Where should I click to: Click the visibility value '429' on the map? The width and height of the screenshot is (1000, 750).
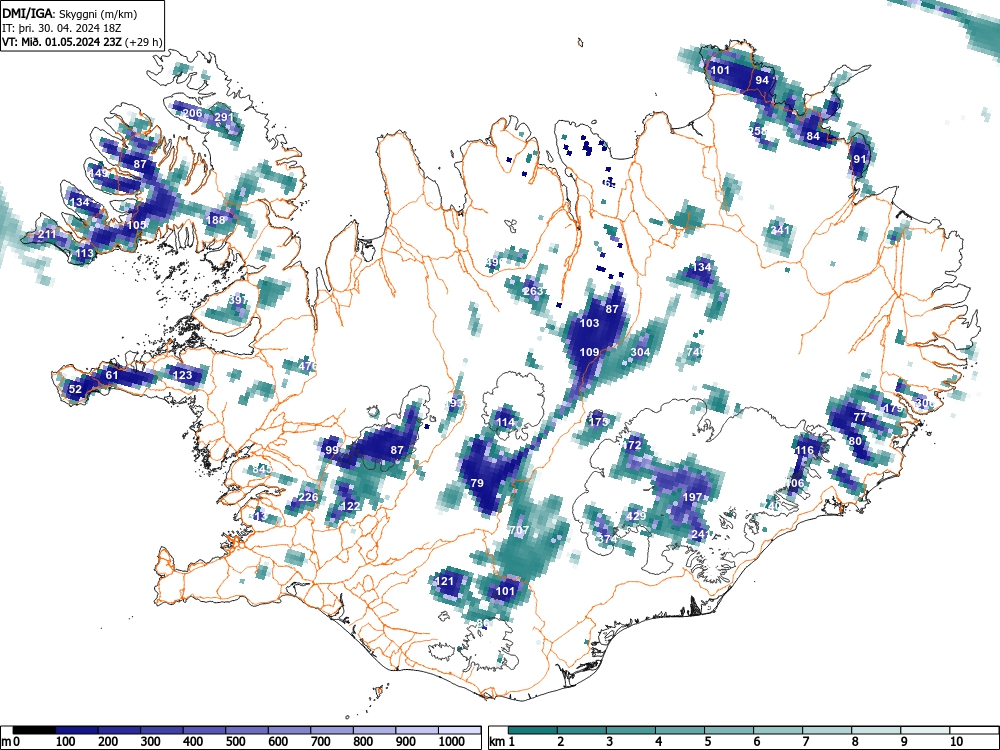pos(636,517)
